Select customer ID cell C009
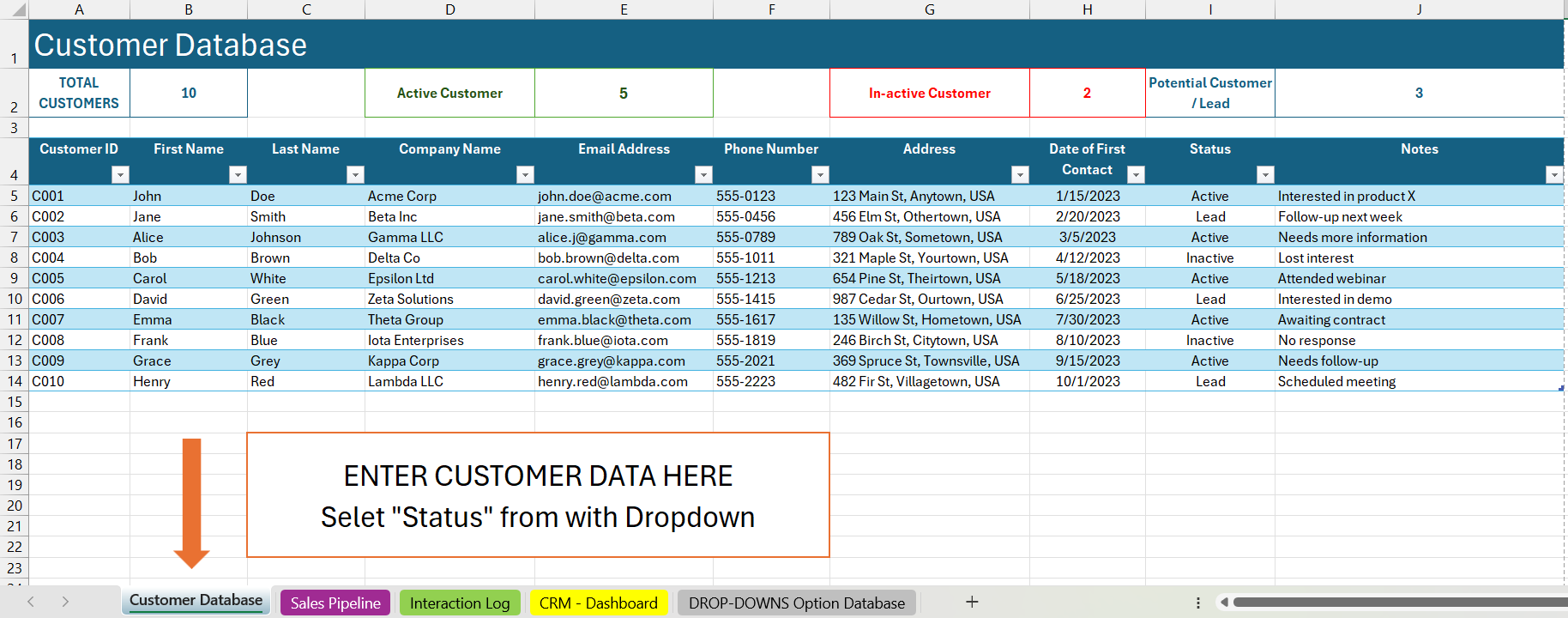1568x618 pixels. (79, 360)
